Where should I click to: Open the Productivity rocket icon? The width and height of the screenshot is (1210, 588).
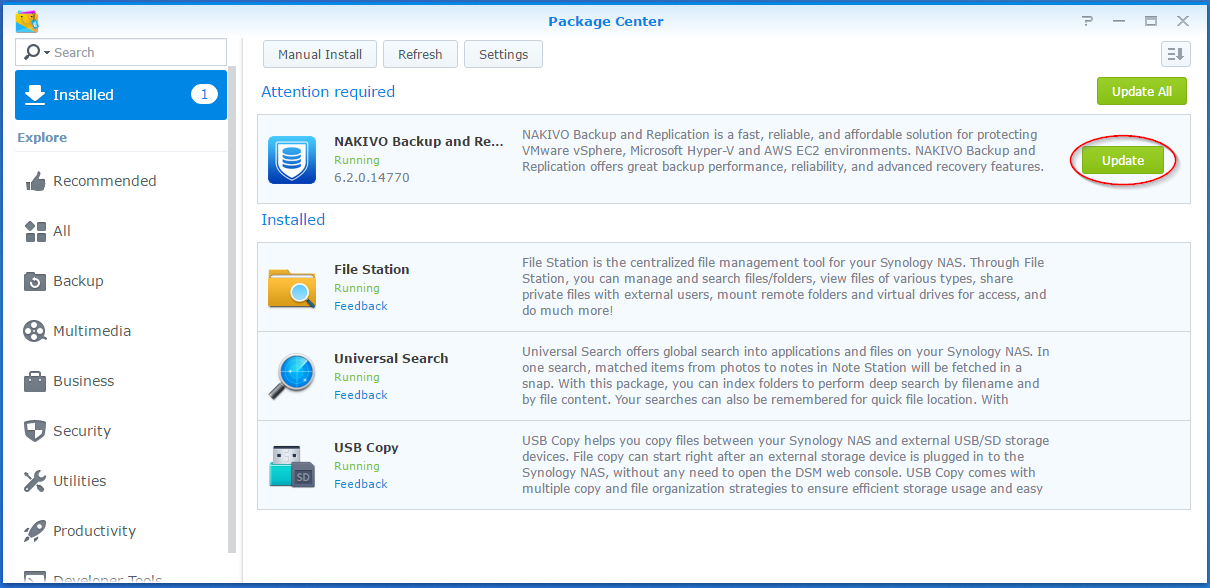[35, 531]
